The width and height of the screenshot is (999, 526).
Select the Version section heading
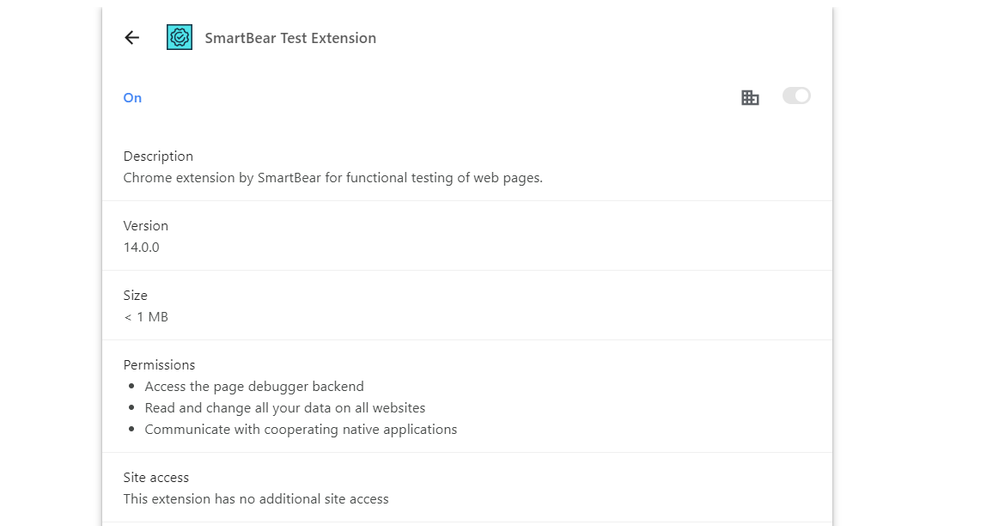pyautogui.click(x=146, y=226)
